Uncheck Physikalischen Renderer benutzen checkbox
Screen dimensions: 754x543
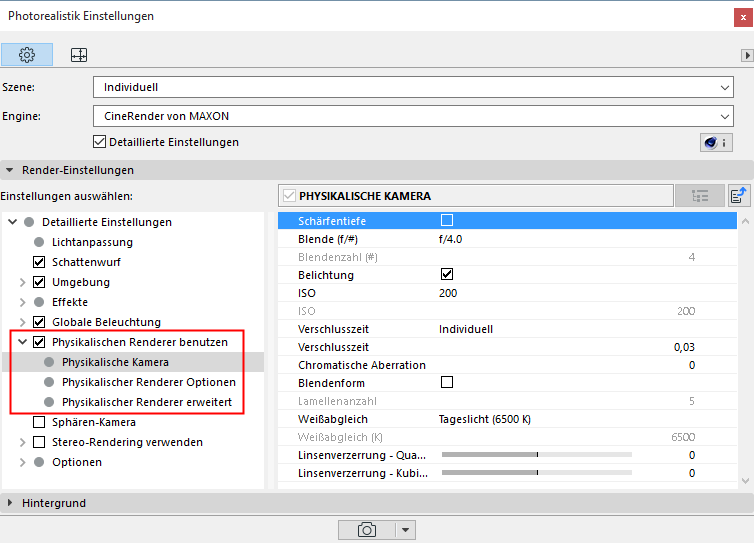pyautogui.click(x=39, y=342)
